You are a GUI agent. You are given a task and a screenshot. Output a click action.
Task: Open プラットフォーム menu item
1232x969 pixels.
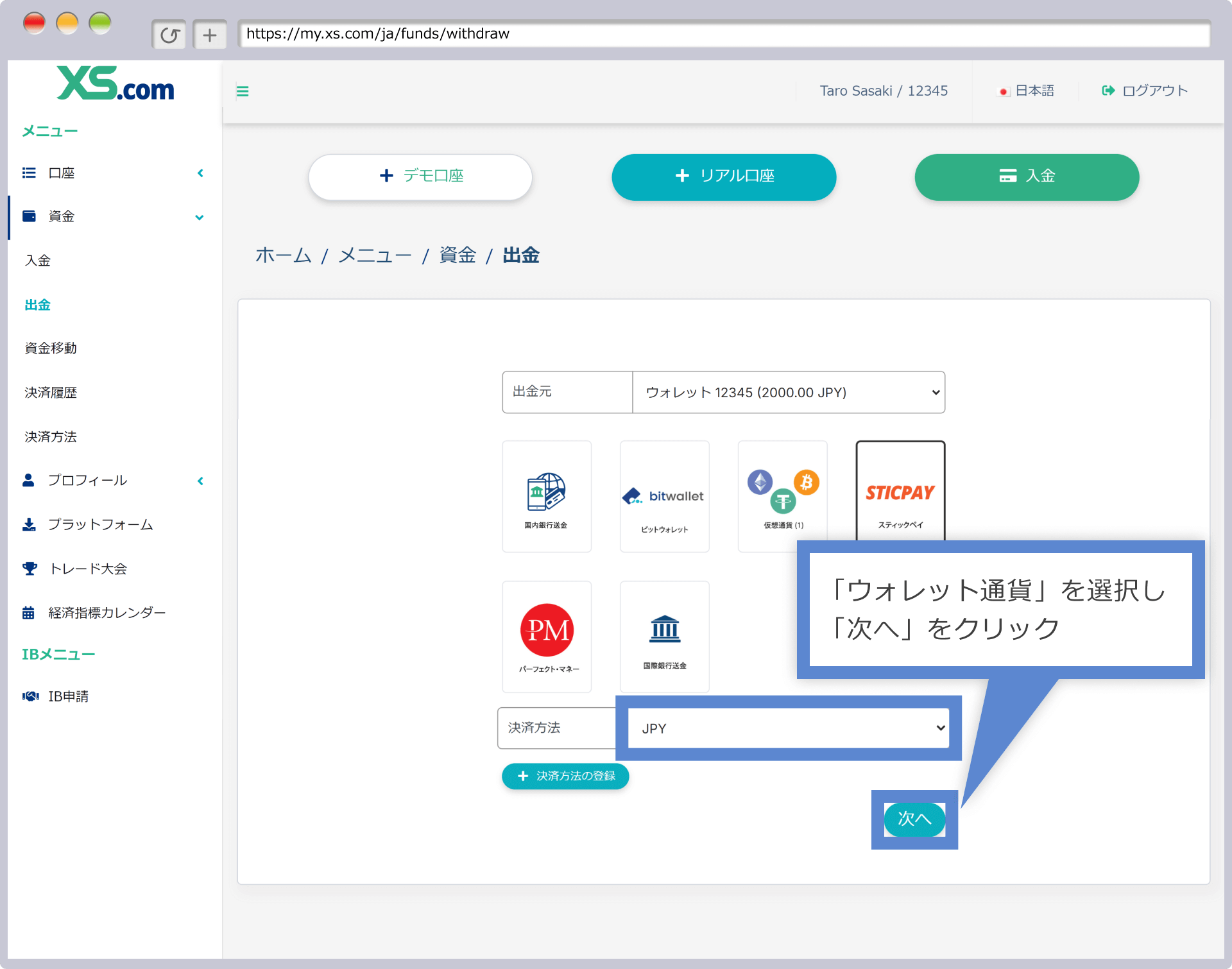click(x=101, y=524)
